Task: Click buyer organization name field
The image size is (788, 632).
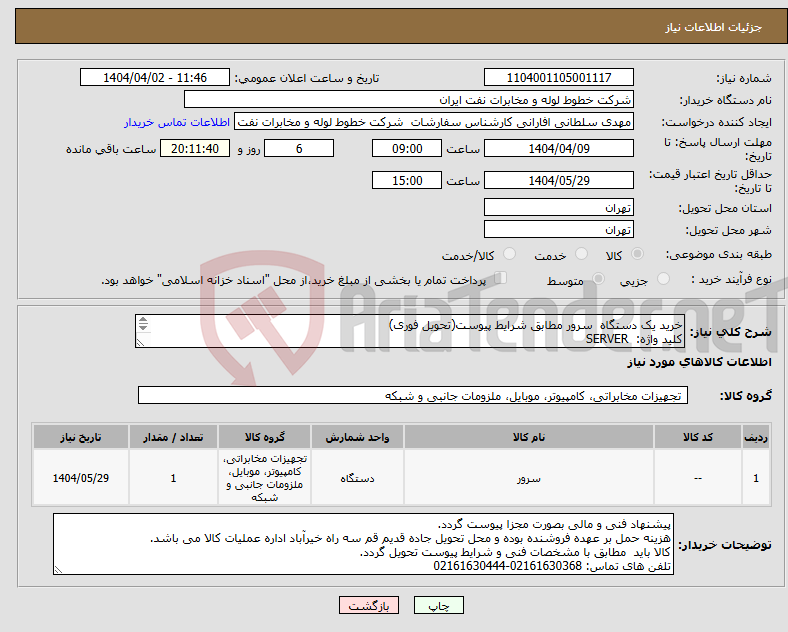Action: [x=409, y=99]
